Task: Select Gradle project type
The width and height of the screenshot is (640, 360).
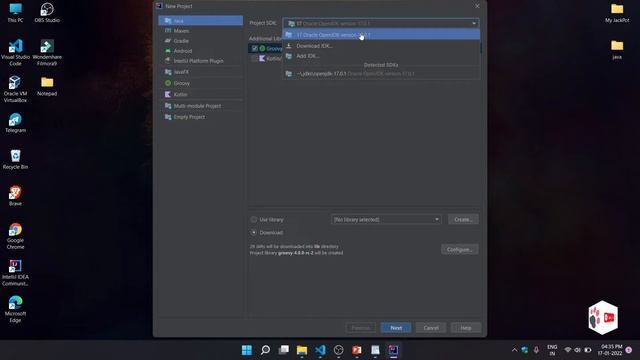Action: [x=200, y=41]
